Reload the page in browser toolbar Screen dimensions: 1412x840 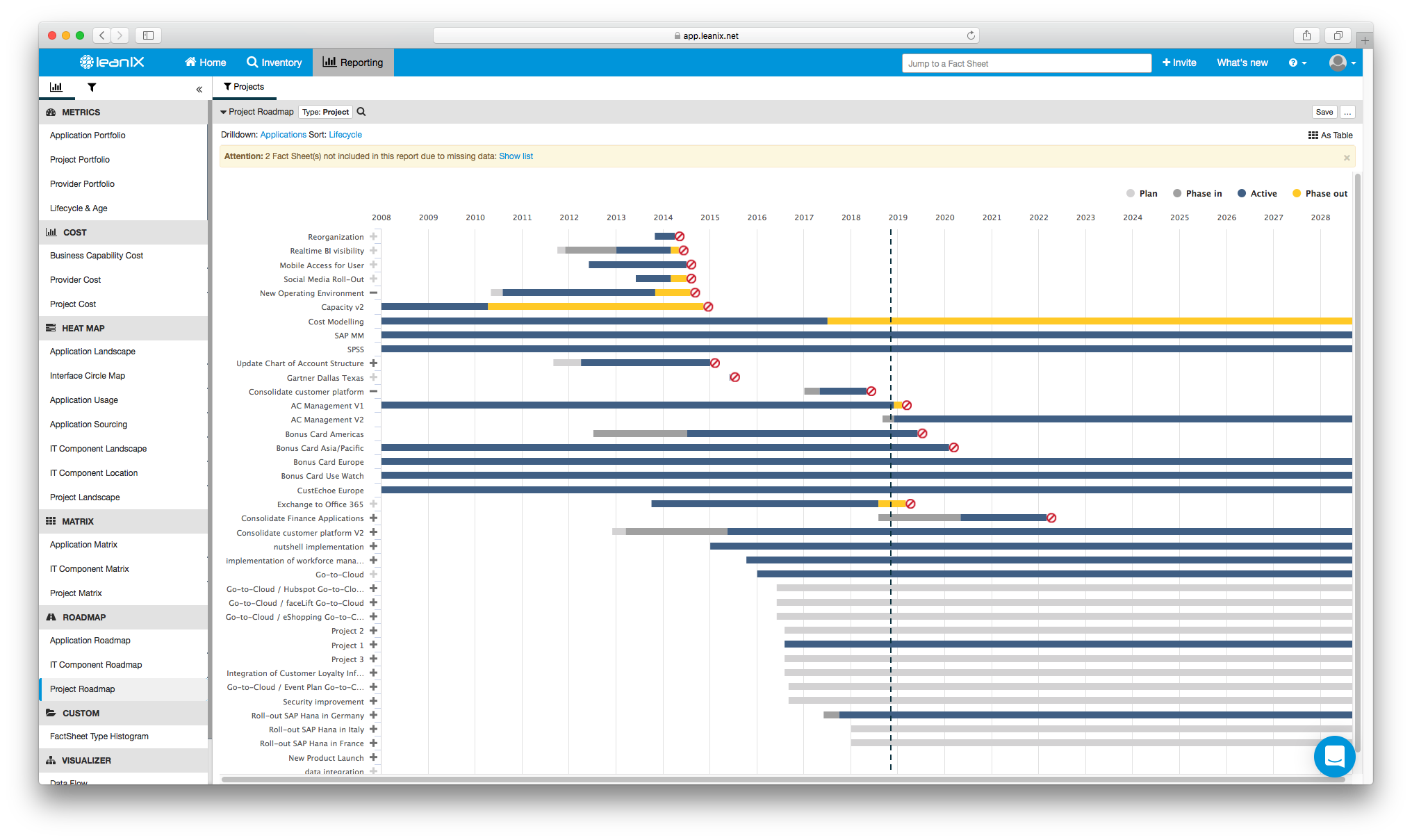tap(971, 35)
